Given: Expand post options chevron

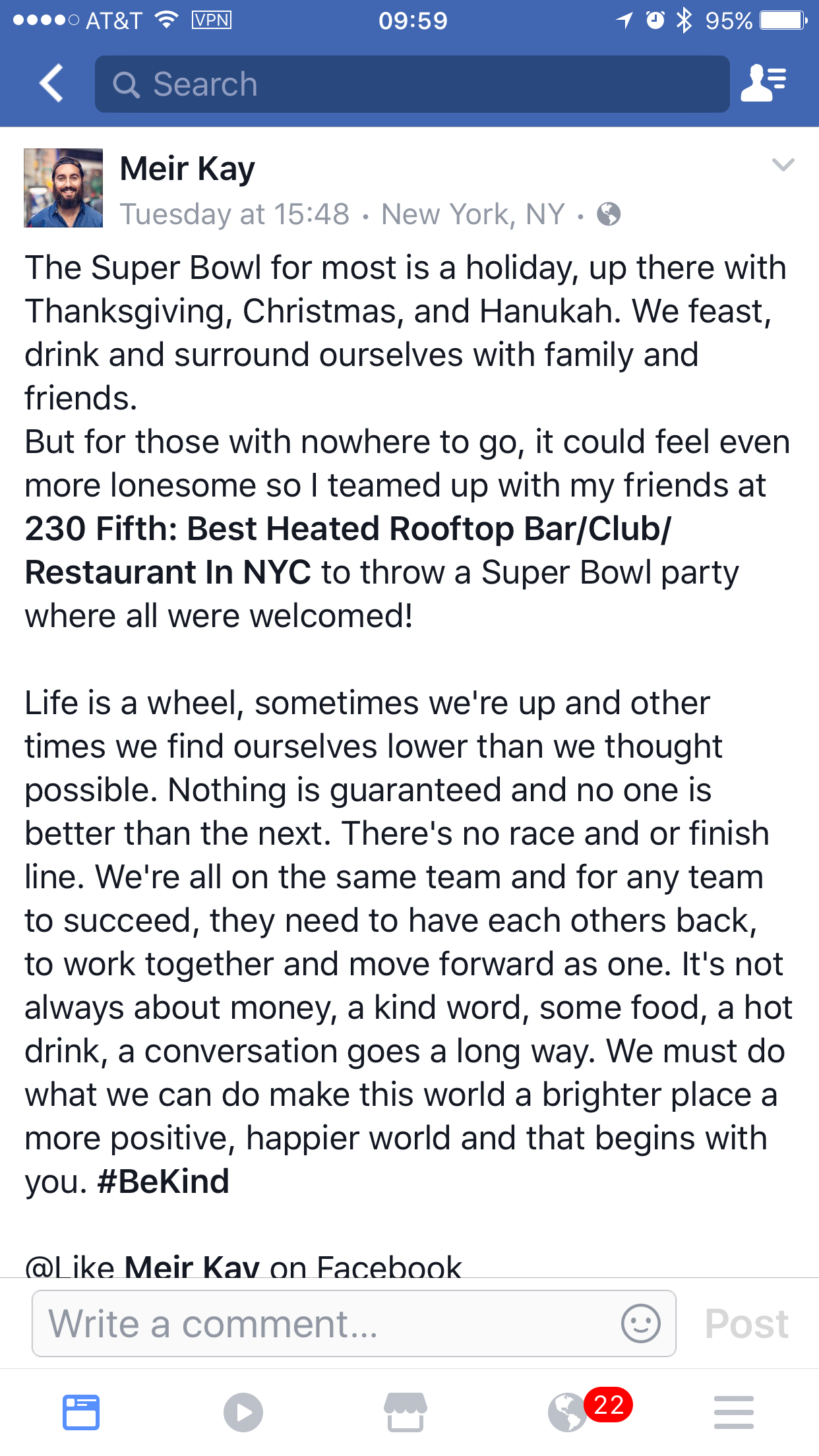Looking at the screenshot, I should pyautogui.click(x=783, y=165).
